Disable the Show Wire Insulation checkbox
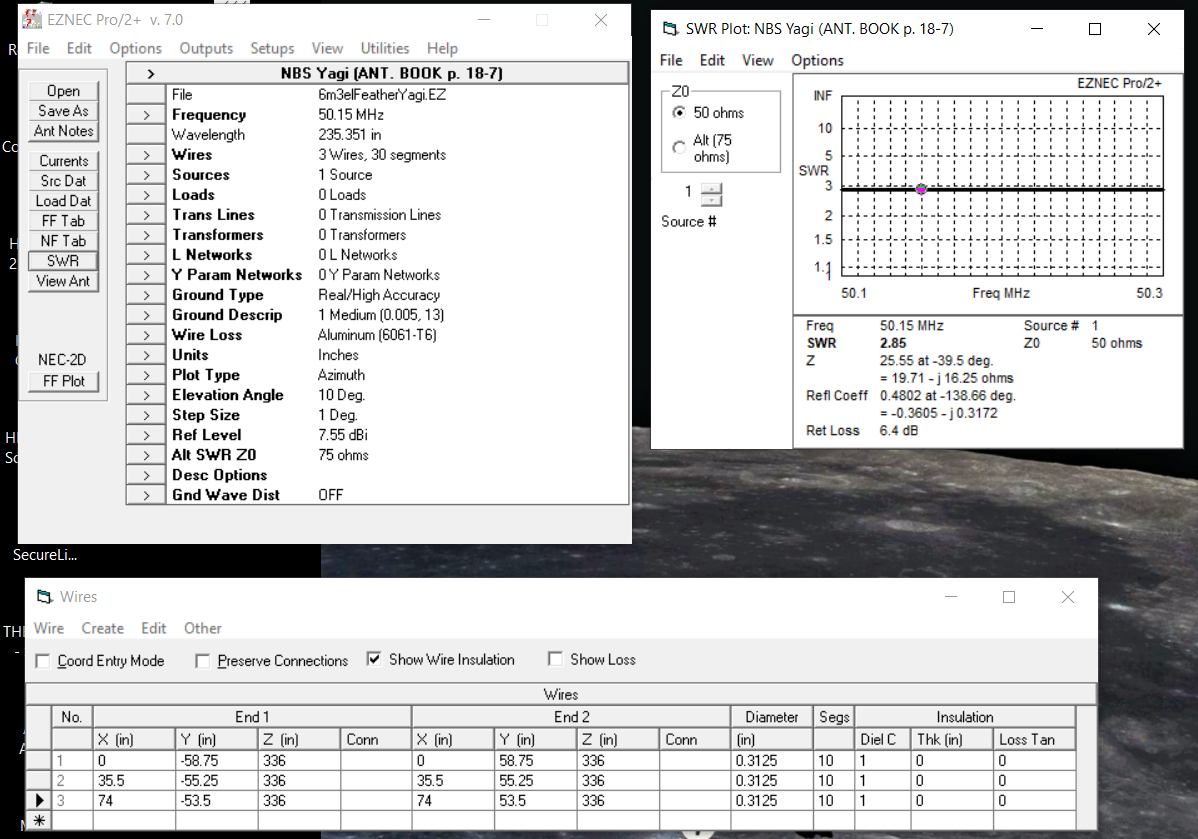 [x=374, y=659]
